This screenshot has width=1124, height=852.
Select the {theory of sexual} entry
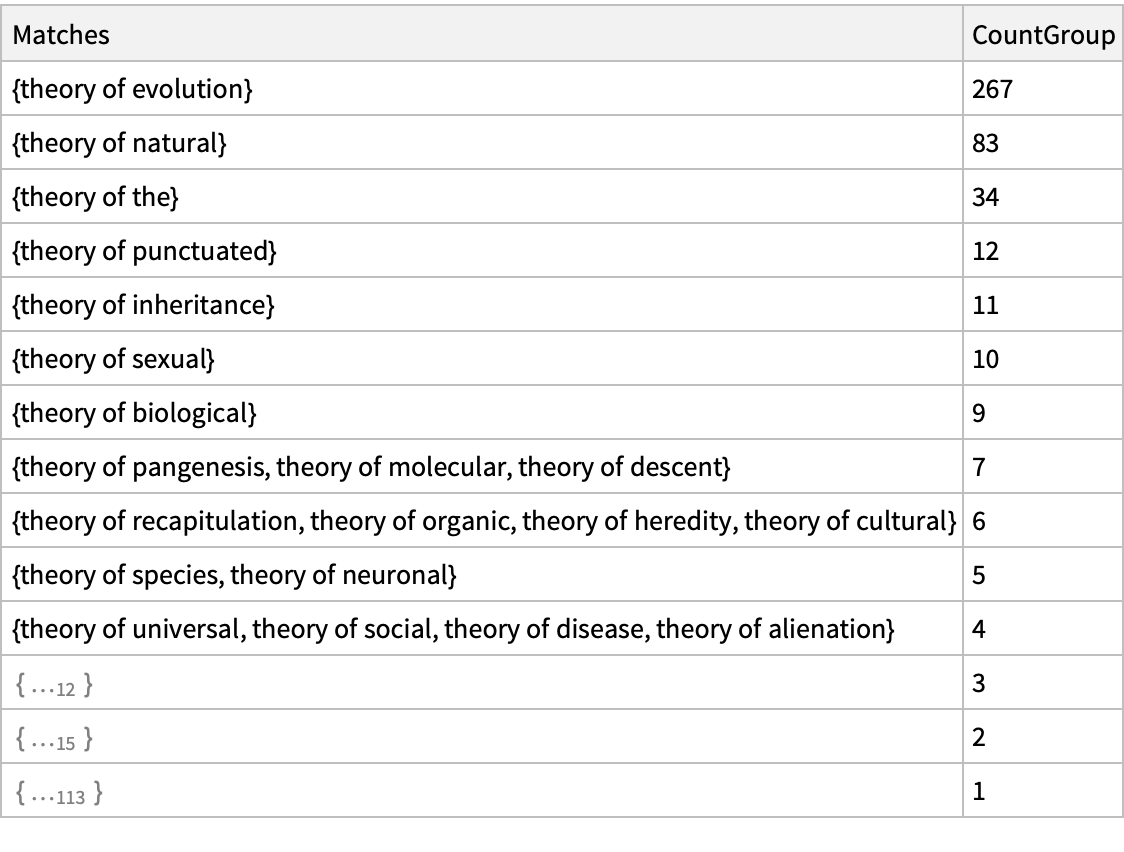[x=114, y=360]
